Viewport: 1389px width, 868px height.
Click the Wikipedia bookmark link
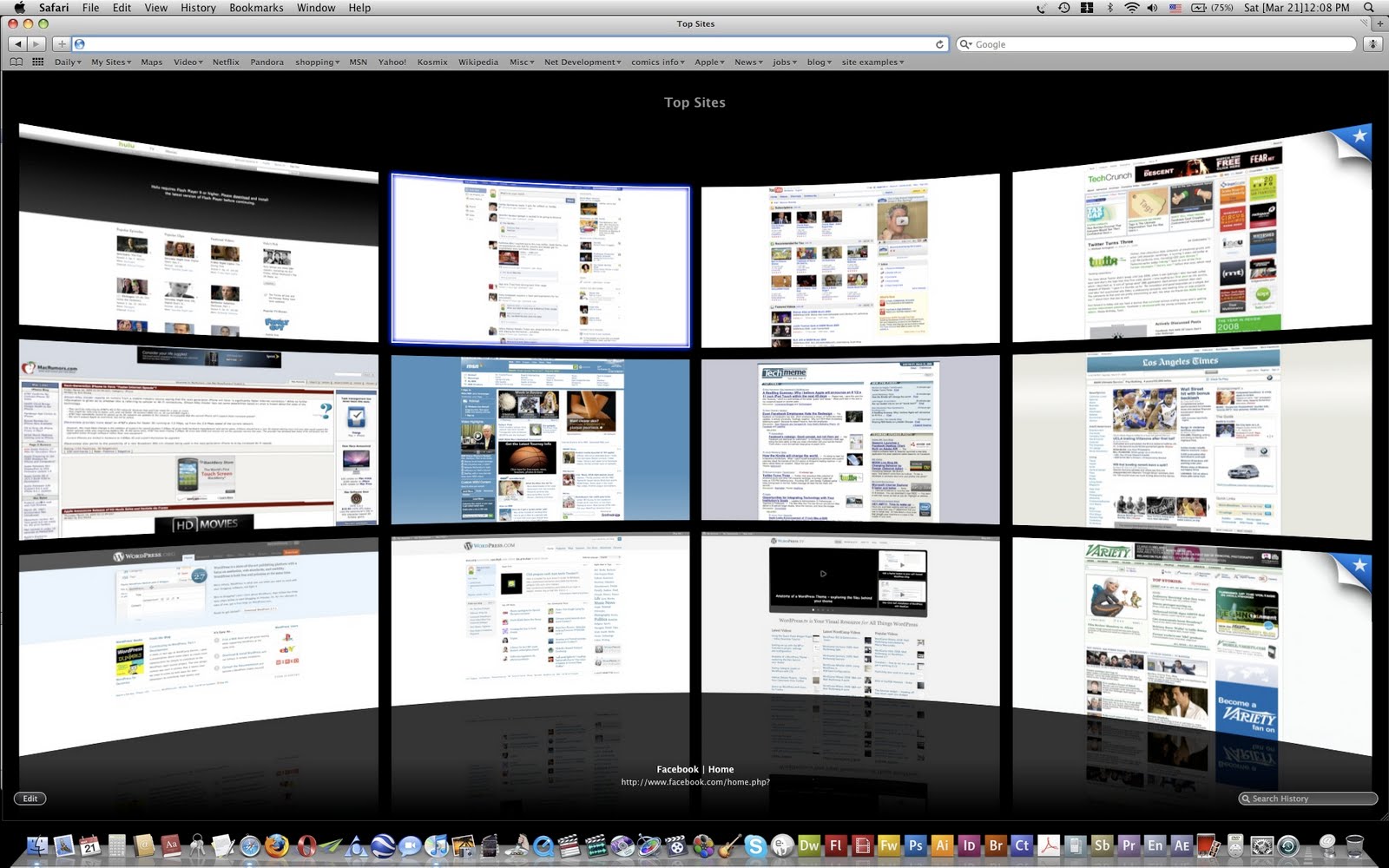[x=478, y=62]
